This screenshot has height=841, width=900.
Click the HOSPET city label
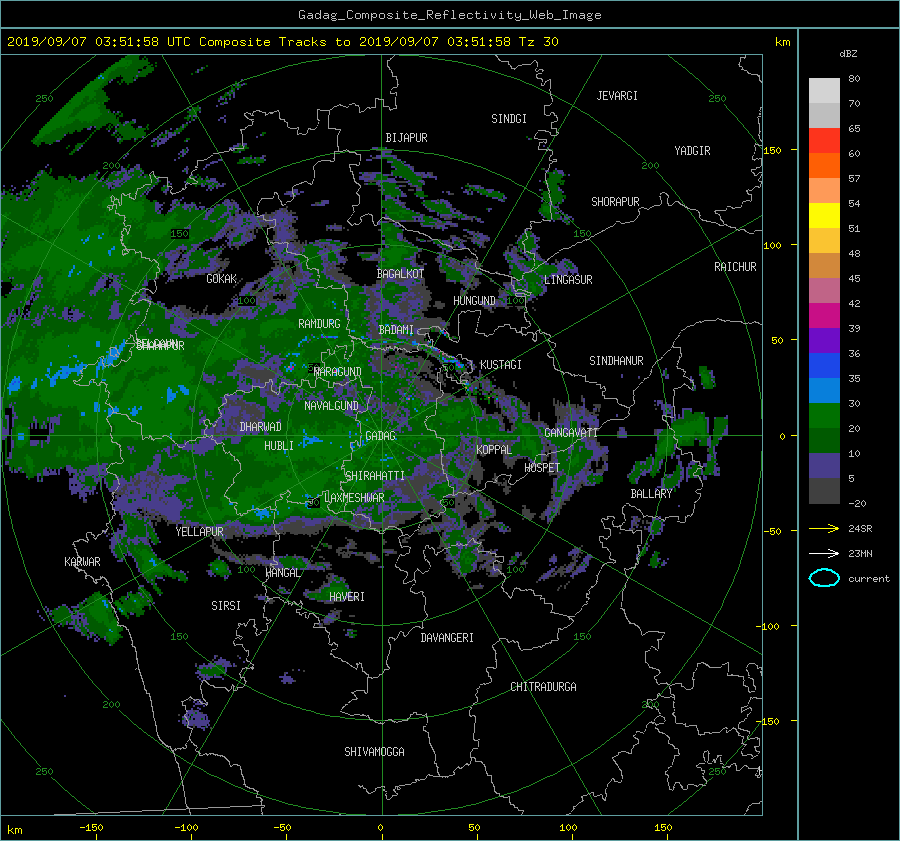click(x=542, y=468)
